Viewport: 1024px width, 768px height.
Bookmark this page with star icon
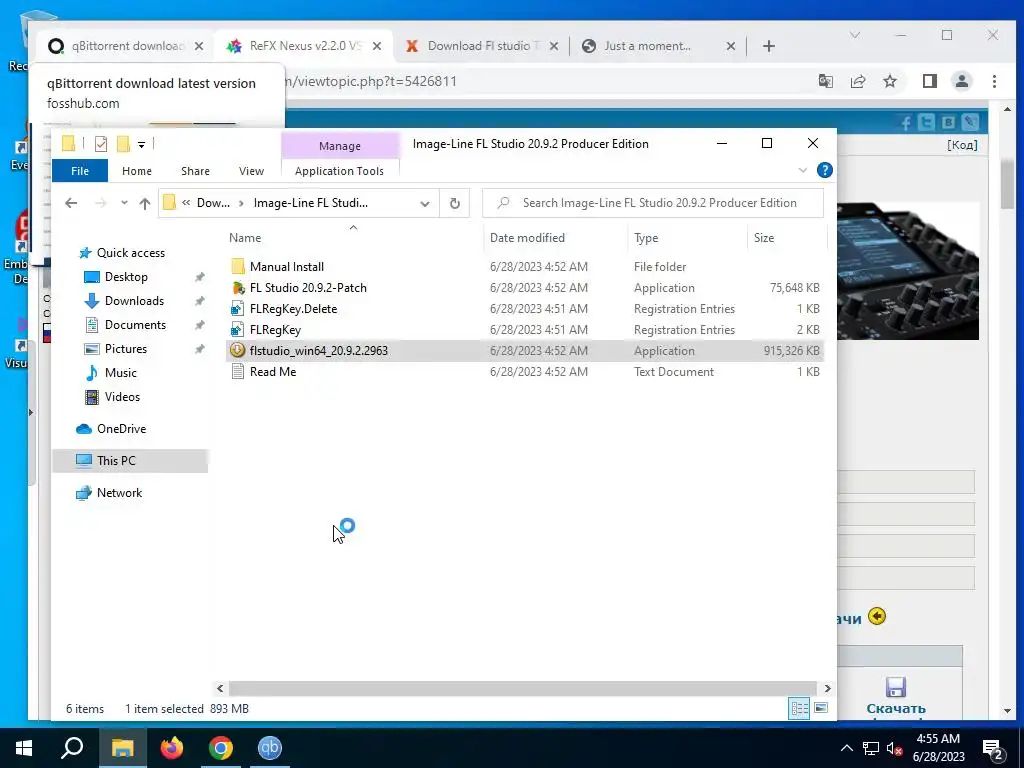point(889,82)
